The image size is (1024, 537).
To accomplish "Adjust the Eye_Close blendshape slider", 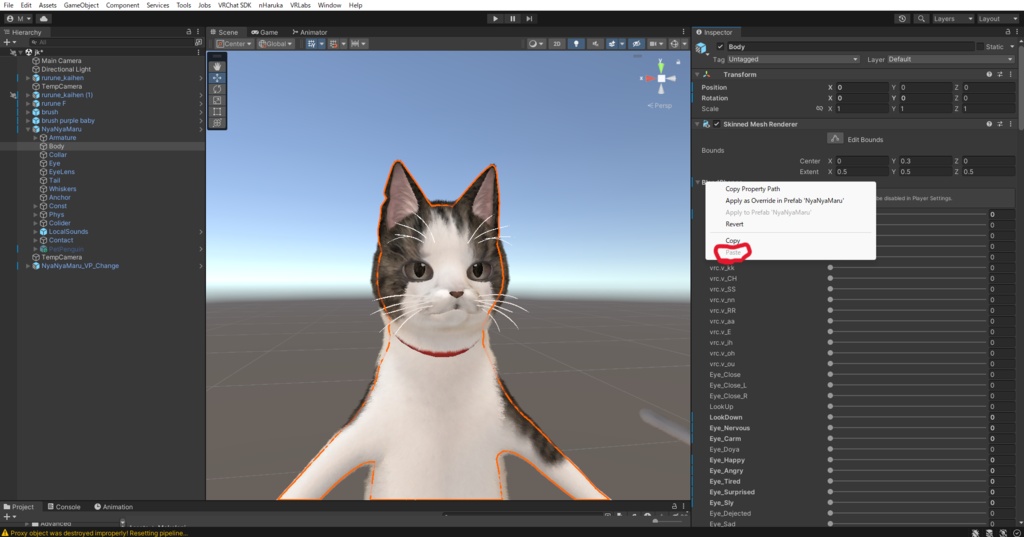I will [x=908, y=374].
